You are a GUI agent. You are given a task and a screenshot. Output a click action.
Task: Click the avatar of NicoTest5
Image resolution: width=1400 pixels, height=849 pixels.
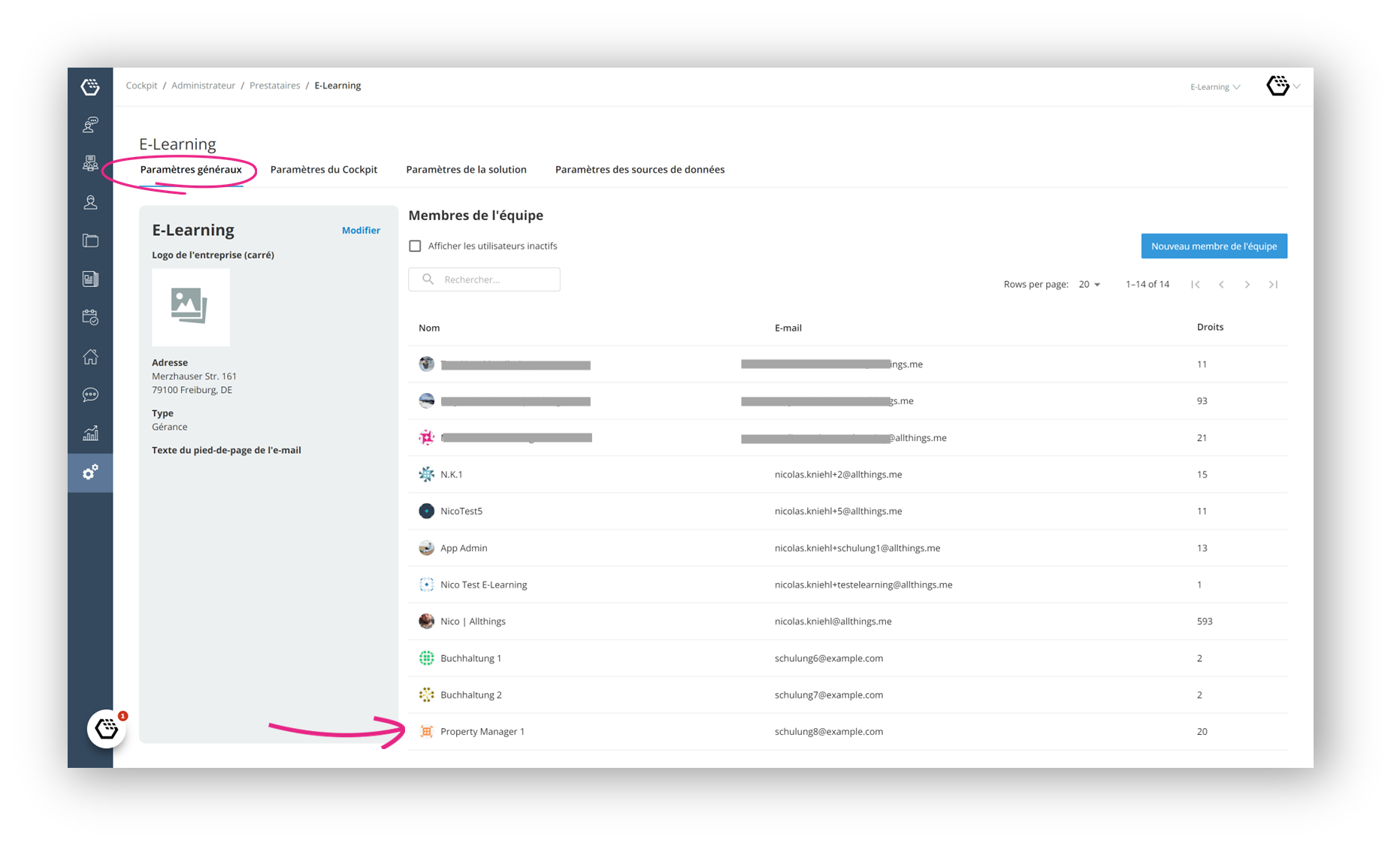[x=426, y=511]
